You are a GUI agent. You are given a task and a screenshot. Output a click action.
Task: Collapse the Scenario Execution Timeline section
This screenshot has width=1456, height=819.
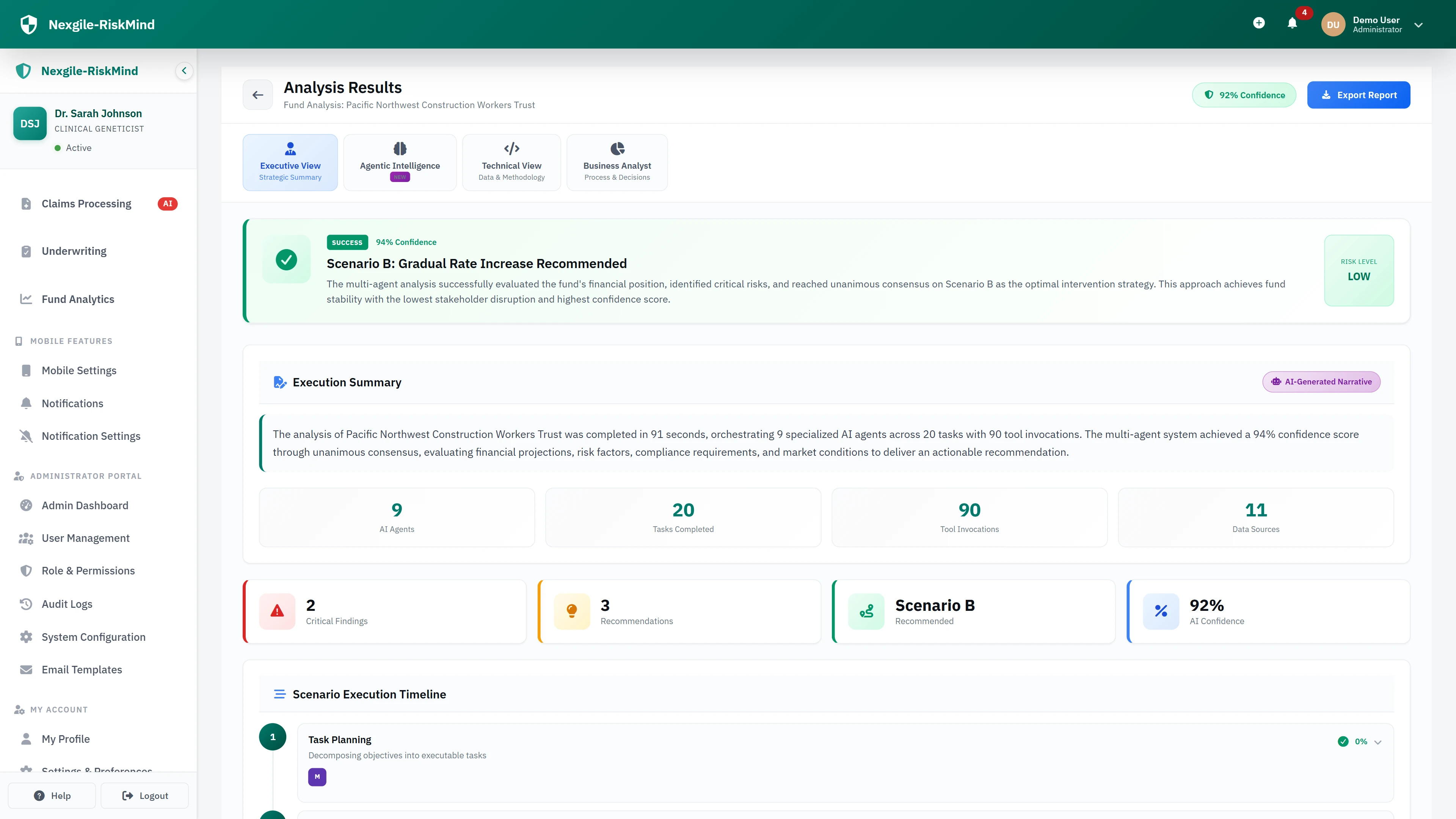(280, 694)
